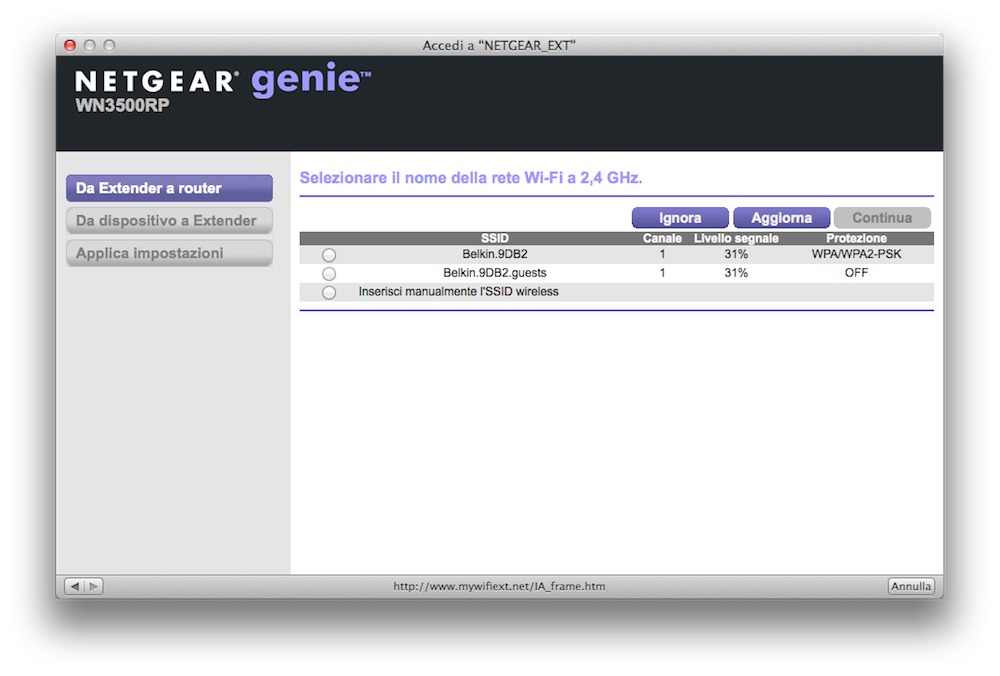1000x676 pixels.
Task: Close the NETGEAR_EXT login window
Action: click(x=70, y=46)
